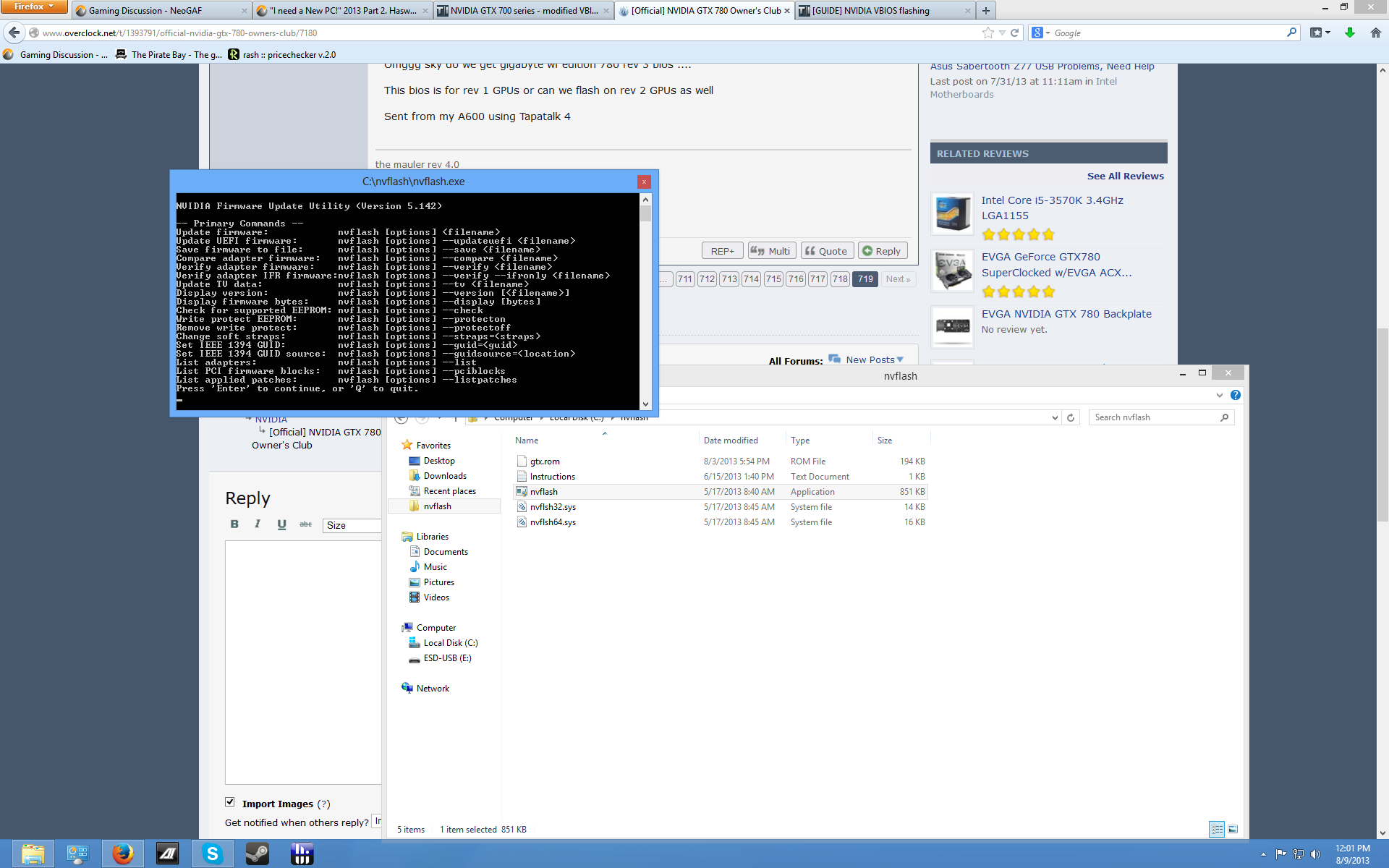Click the Google search input field

click(1168, 33)
